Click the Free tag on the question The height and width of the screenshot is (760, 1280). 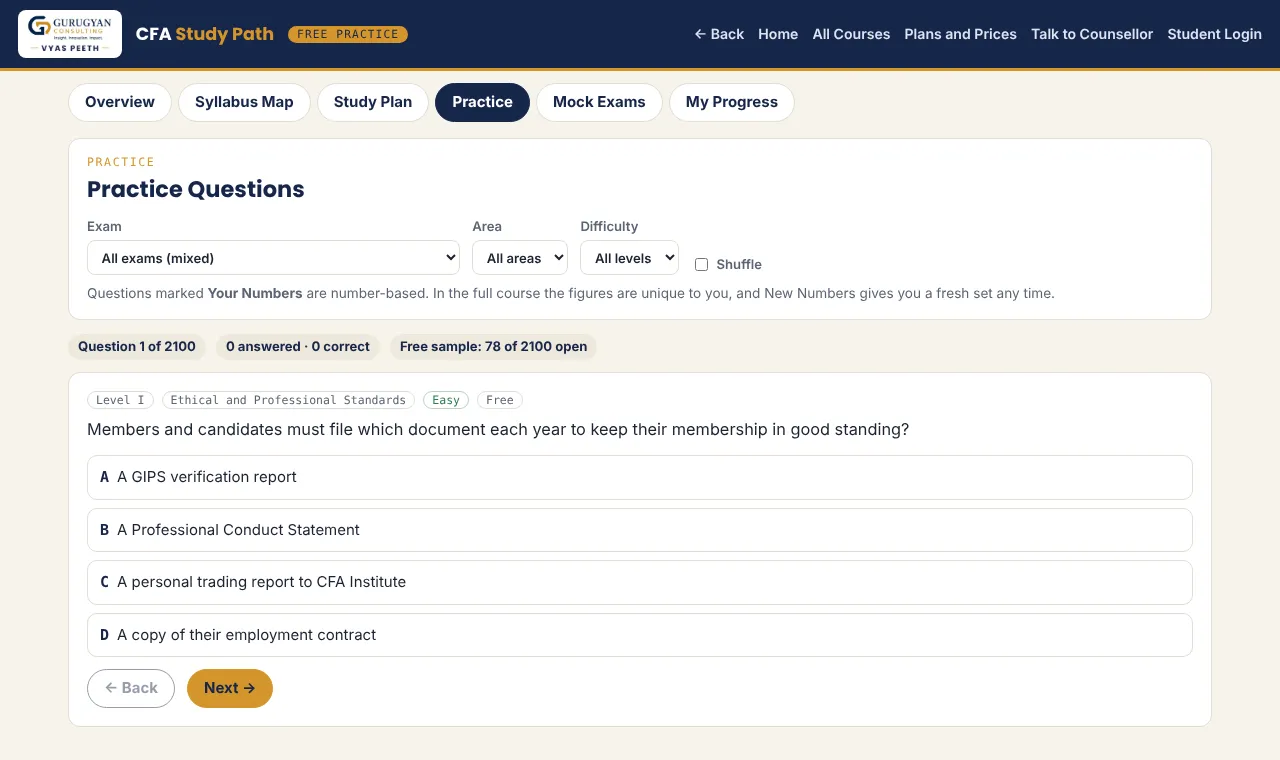pyautogui.click(x=500, y=400)
